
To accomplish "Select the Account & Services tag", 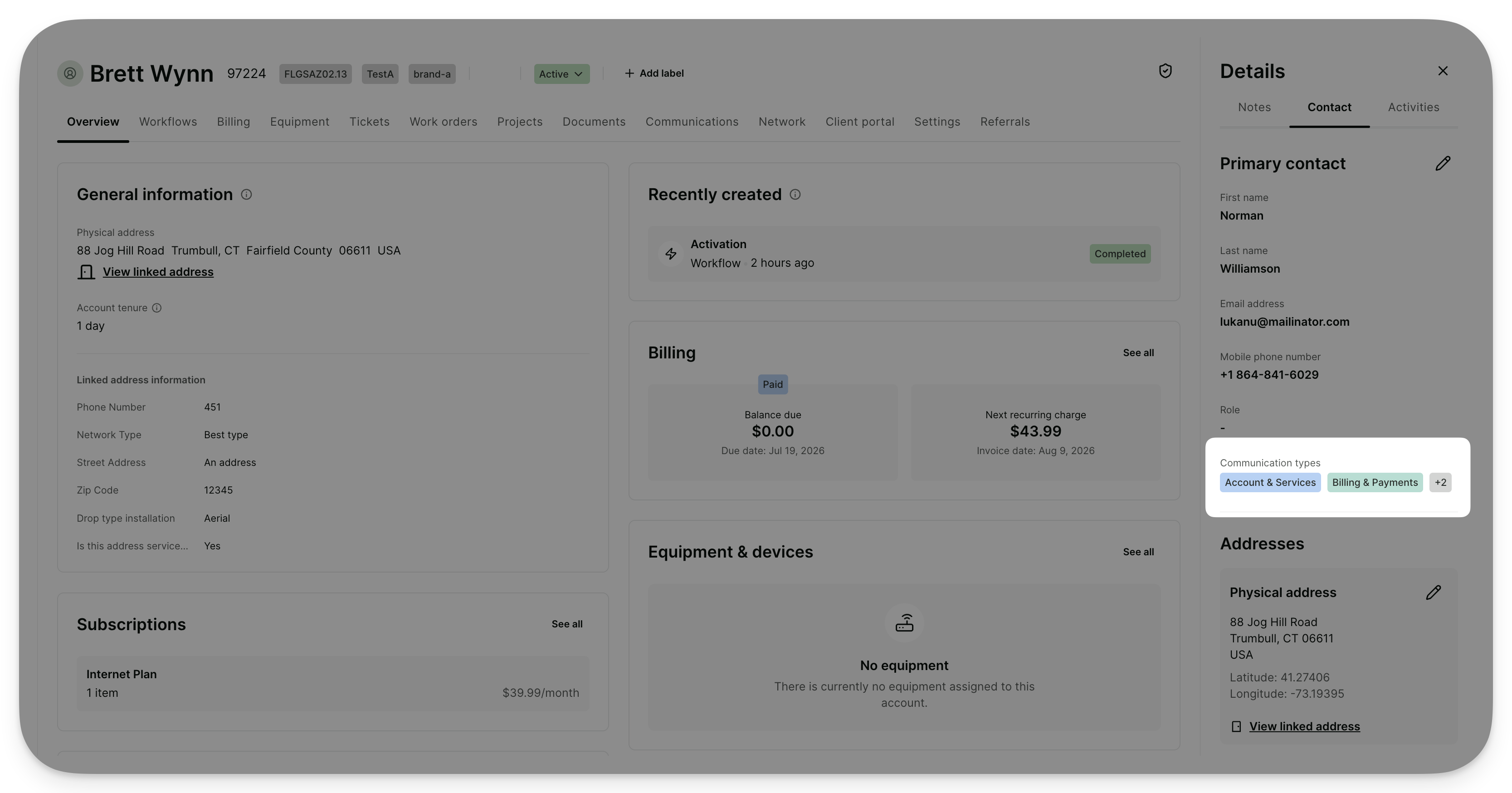I will pos(1270,483).
